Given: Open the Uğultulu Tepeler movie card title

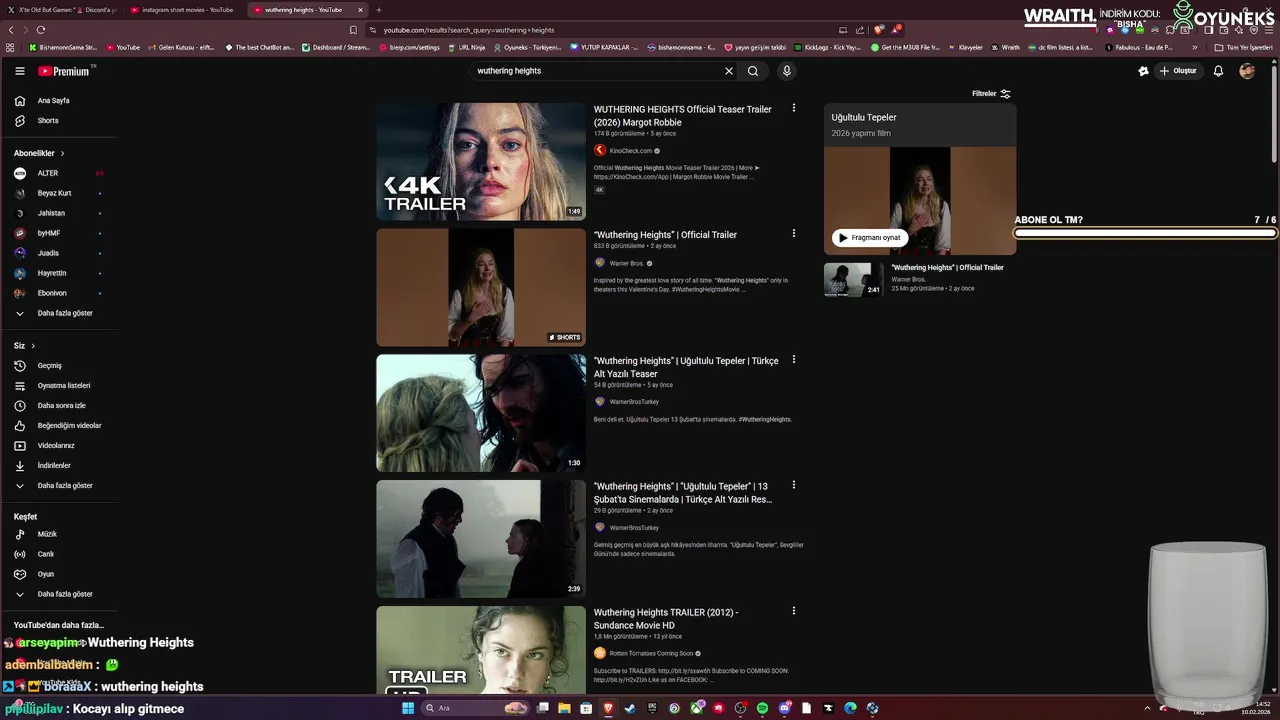Looking at the screenshot, I should [x=864, y=118].
